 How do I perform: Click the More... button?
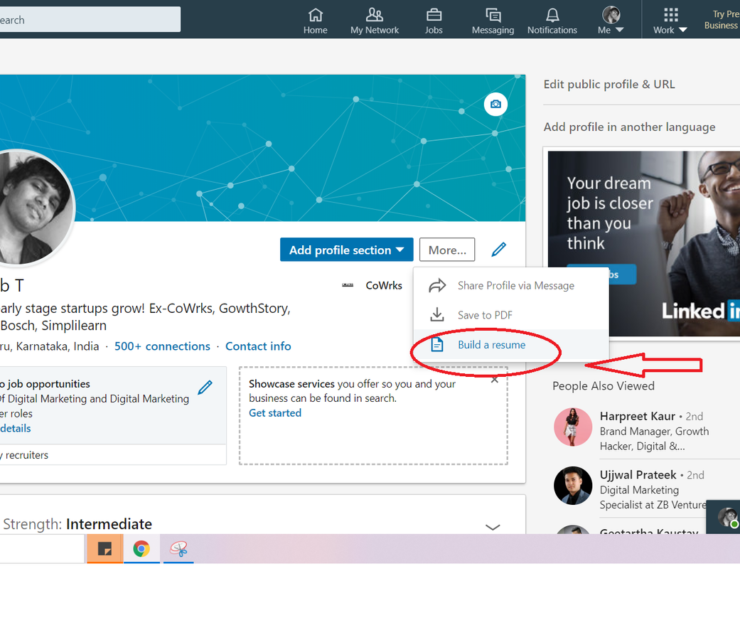pyautogui.click(x=447, y=250)
